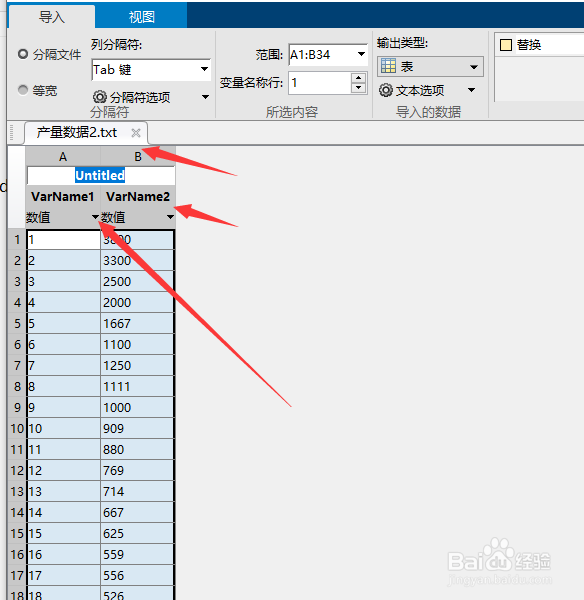The width and height of the screenshot is (584, 600).
Task: Close the 产量数据2.txt tab
Action: pyautogui.click(x=135, y=133)
